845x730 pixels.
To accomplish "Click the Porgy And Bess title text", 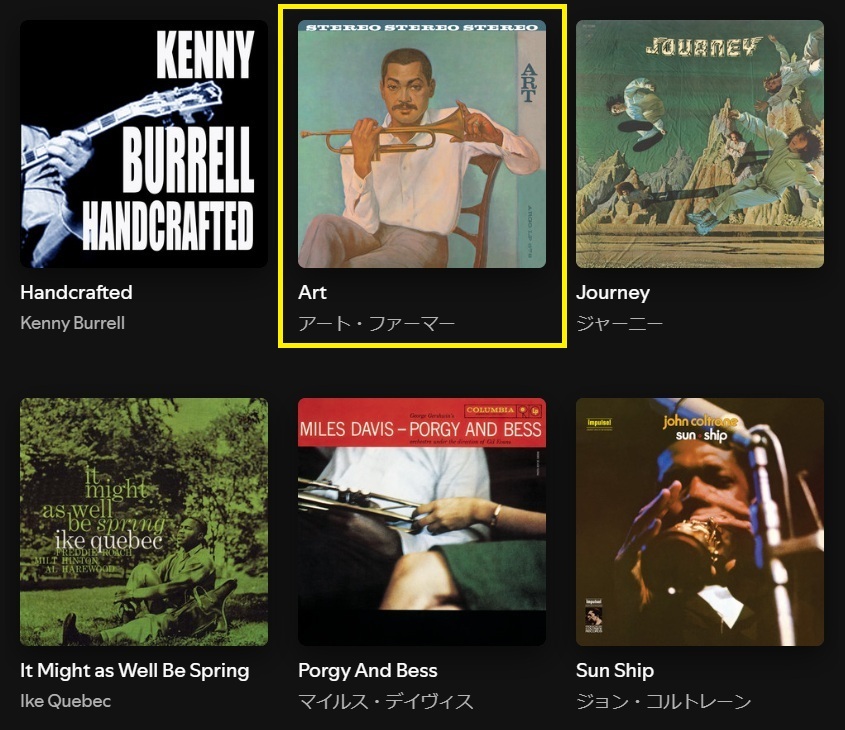I will (368, 671).
